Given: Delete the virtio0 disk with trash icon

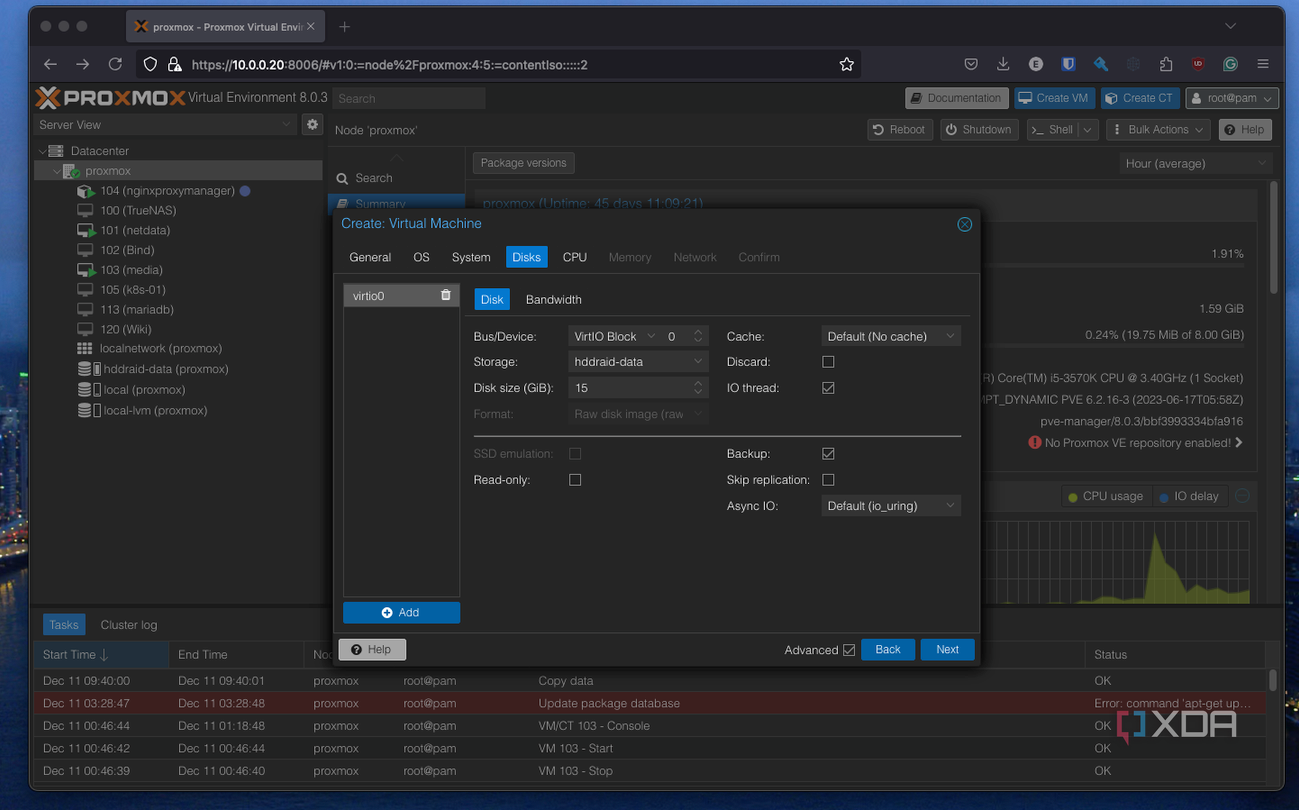Looking at the screenshot, I should click(446, 295).
